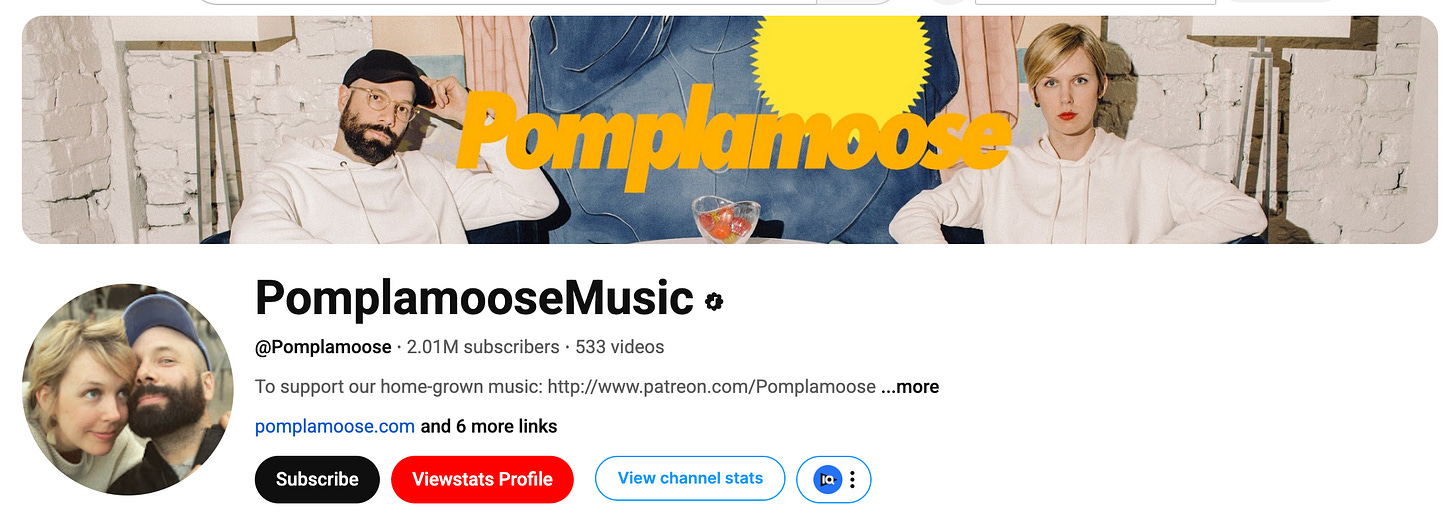The image size is (1456, 529).
Task: Open the Pomplamoose circular channel avatar
Action: pyautogui.click(x=128, y=389)
